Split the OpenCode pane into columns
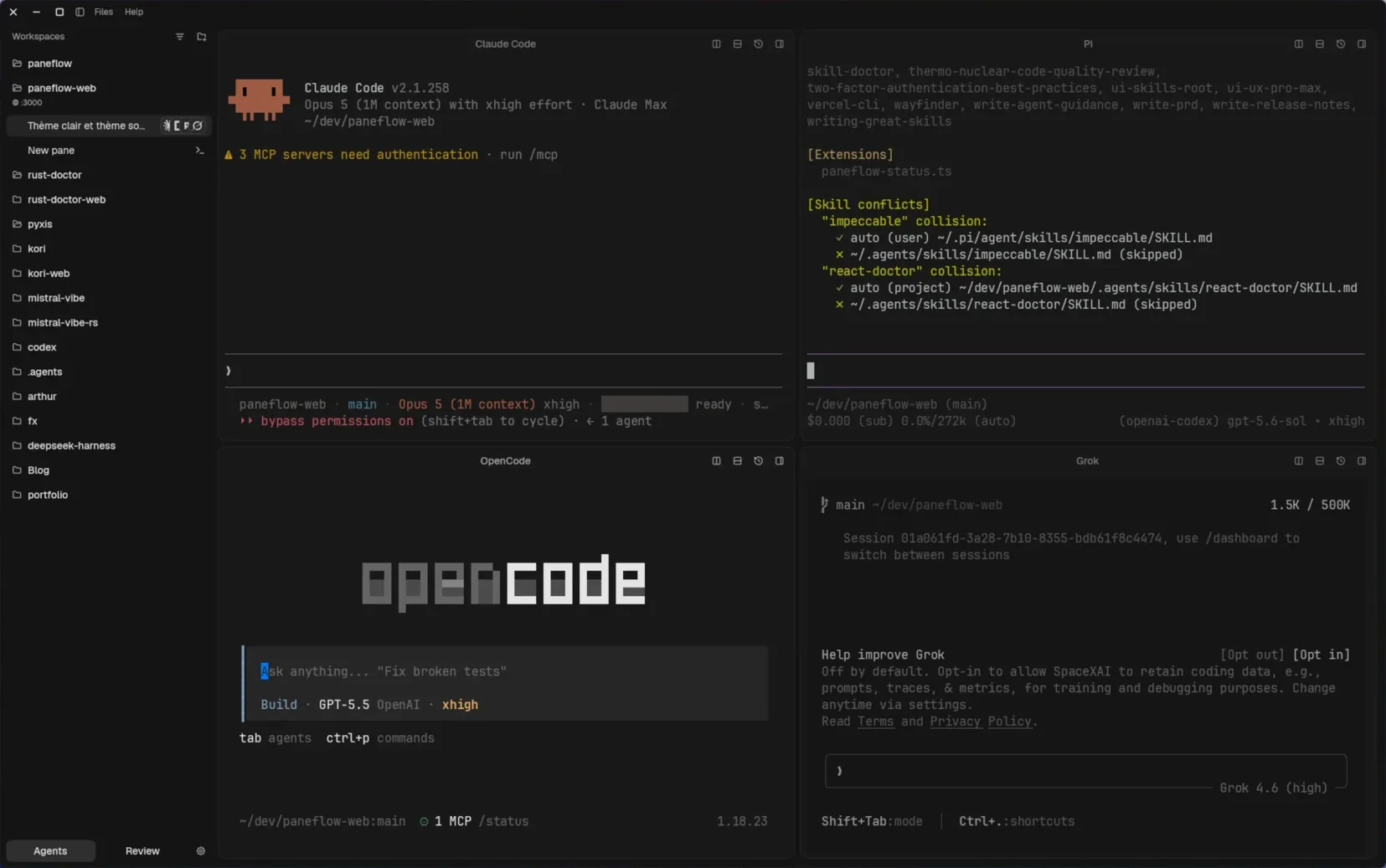This screenshot has width=1386, height=868. (x=716, y=461)
